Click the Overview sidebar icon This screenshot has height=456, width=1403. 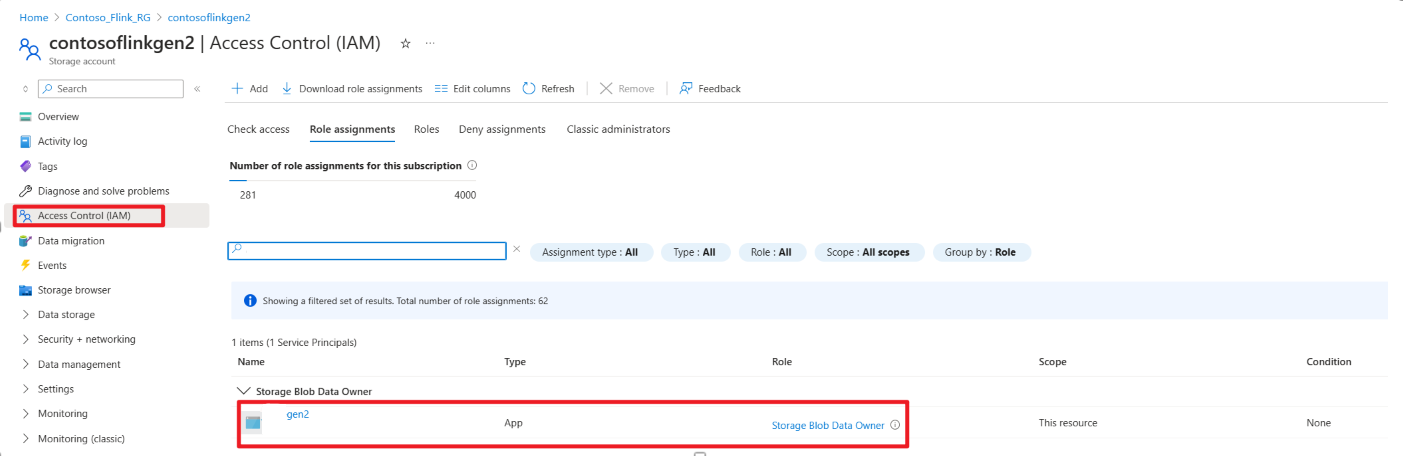(x=26, y=117)
